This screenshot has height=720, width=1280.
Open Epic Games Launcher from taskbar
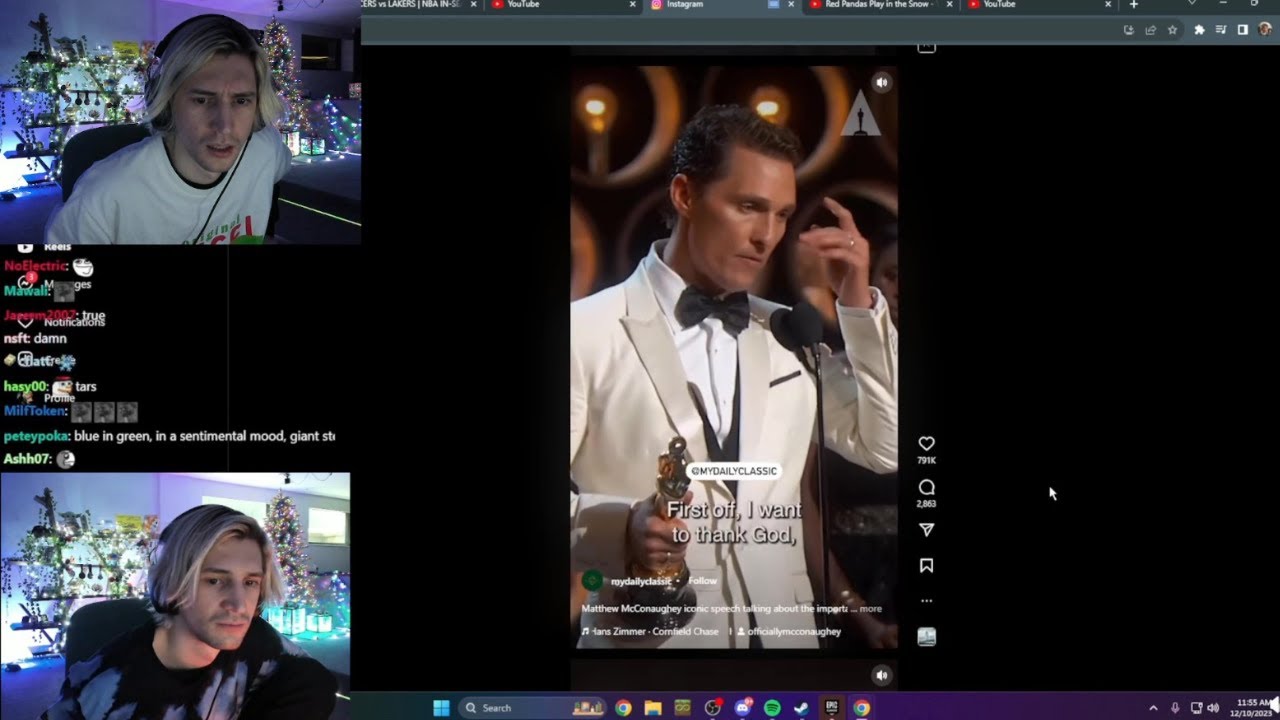832,708
